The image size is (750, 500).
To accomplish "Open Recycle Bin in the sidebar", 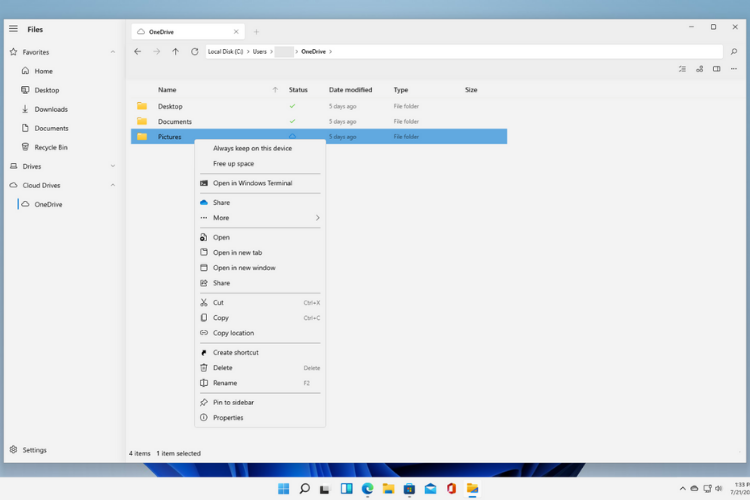I will pyautogui.click(x=50, y=147).
